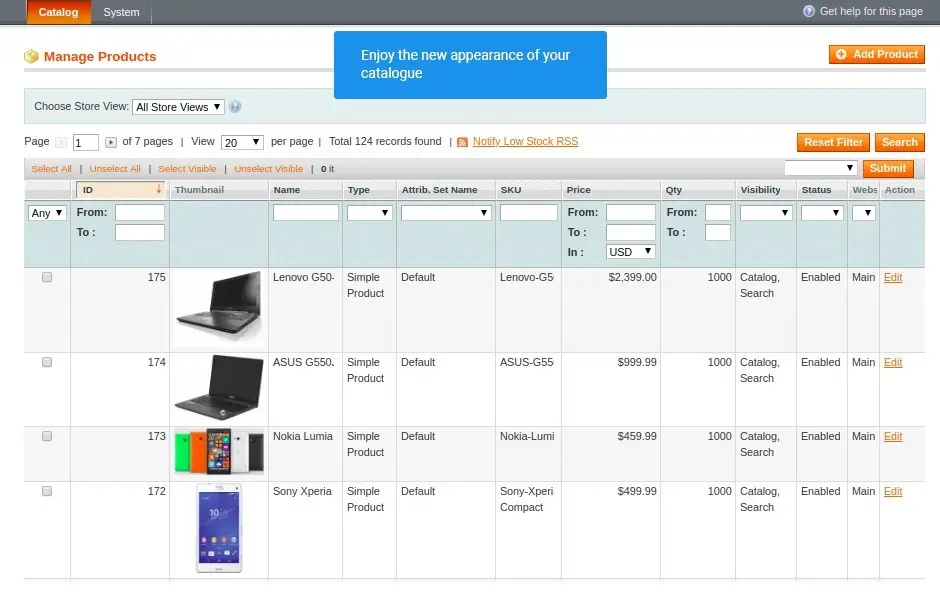The width and height of the screenshot is (940, 602).
Task: Open the System menu
Action: [x=121, y=12]
